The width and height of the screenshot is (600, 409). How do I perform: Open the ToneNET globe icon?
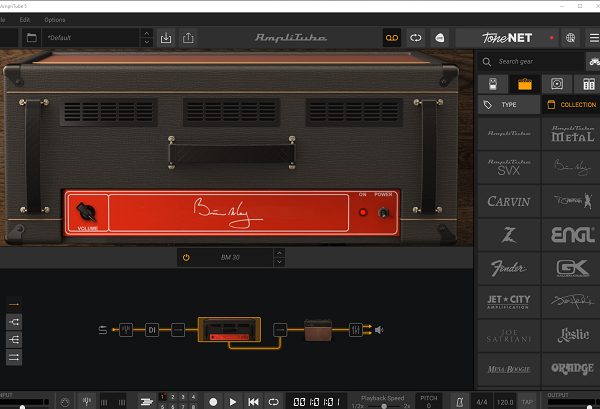pos(570,38)
